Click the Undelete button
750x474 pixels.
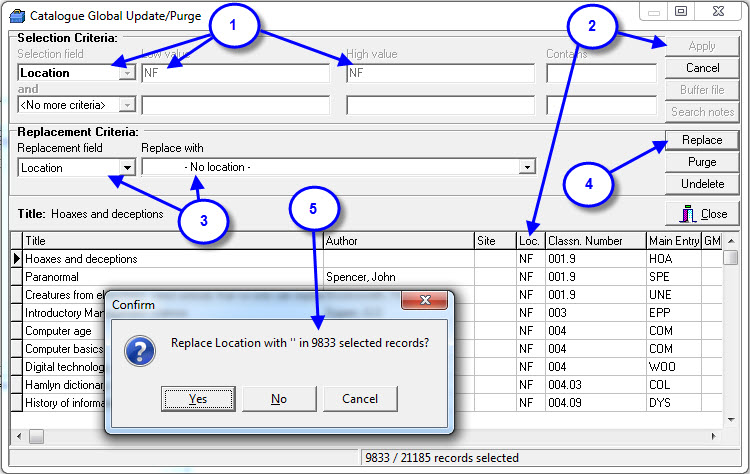702,184
